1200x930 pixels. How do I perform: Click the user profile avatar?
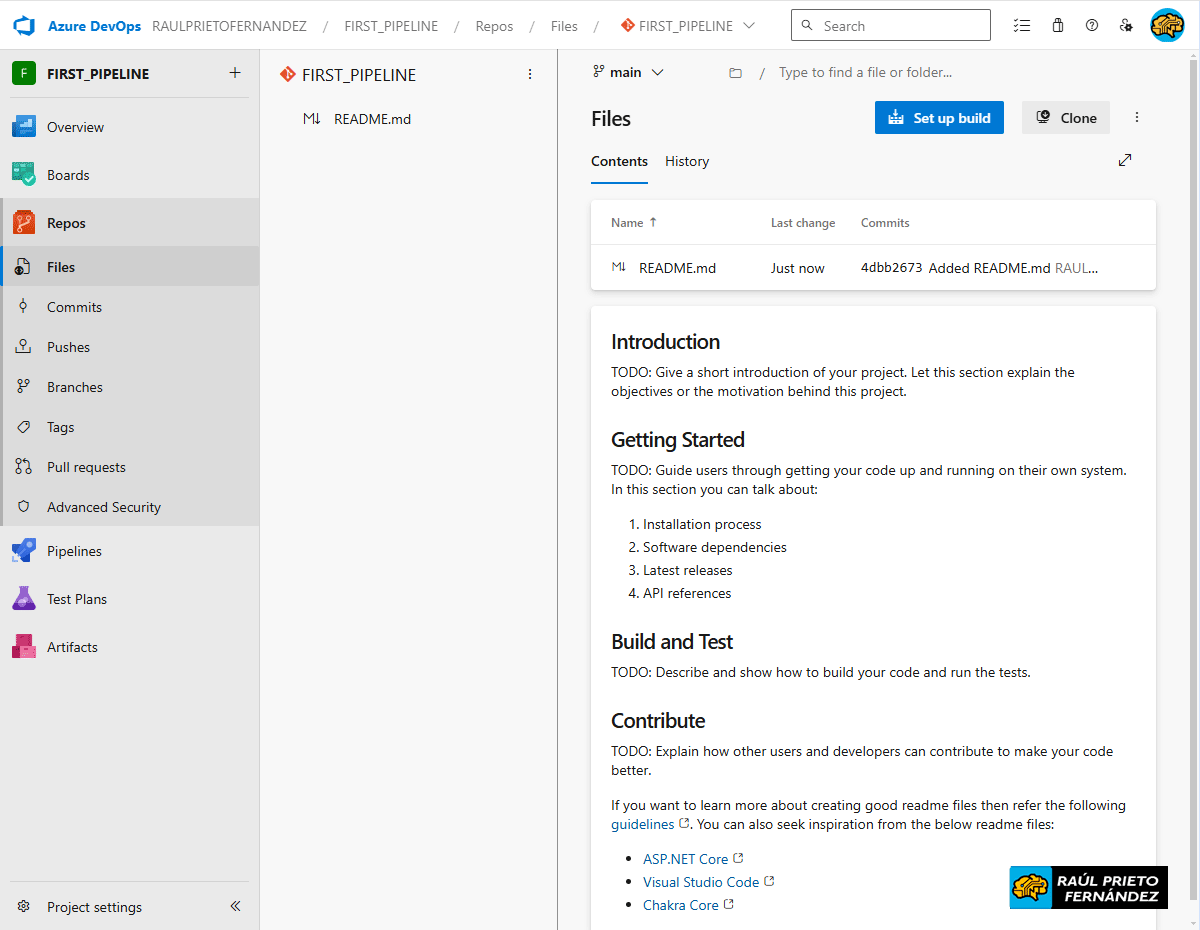tap(1167, 26)
